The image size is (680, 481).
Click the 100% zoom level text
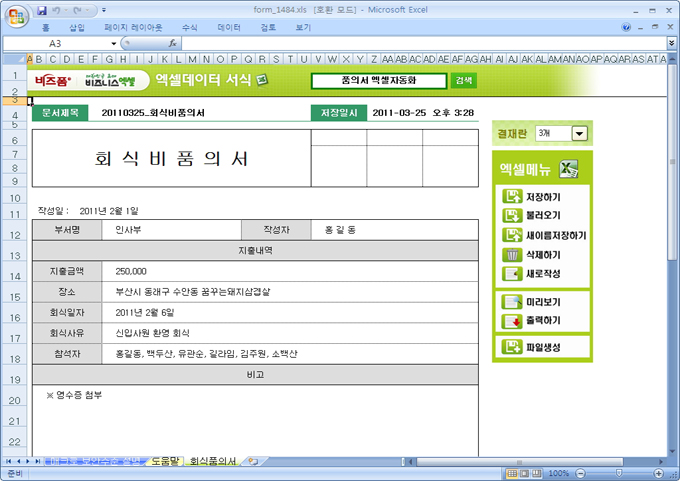pos(559,473)
